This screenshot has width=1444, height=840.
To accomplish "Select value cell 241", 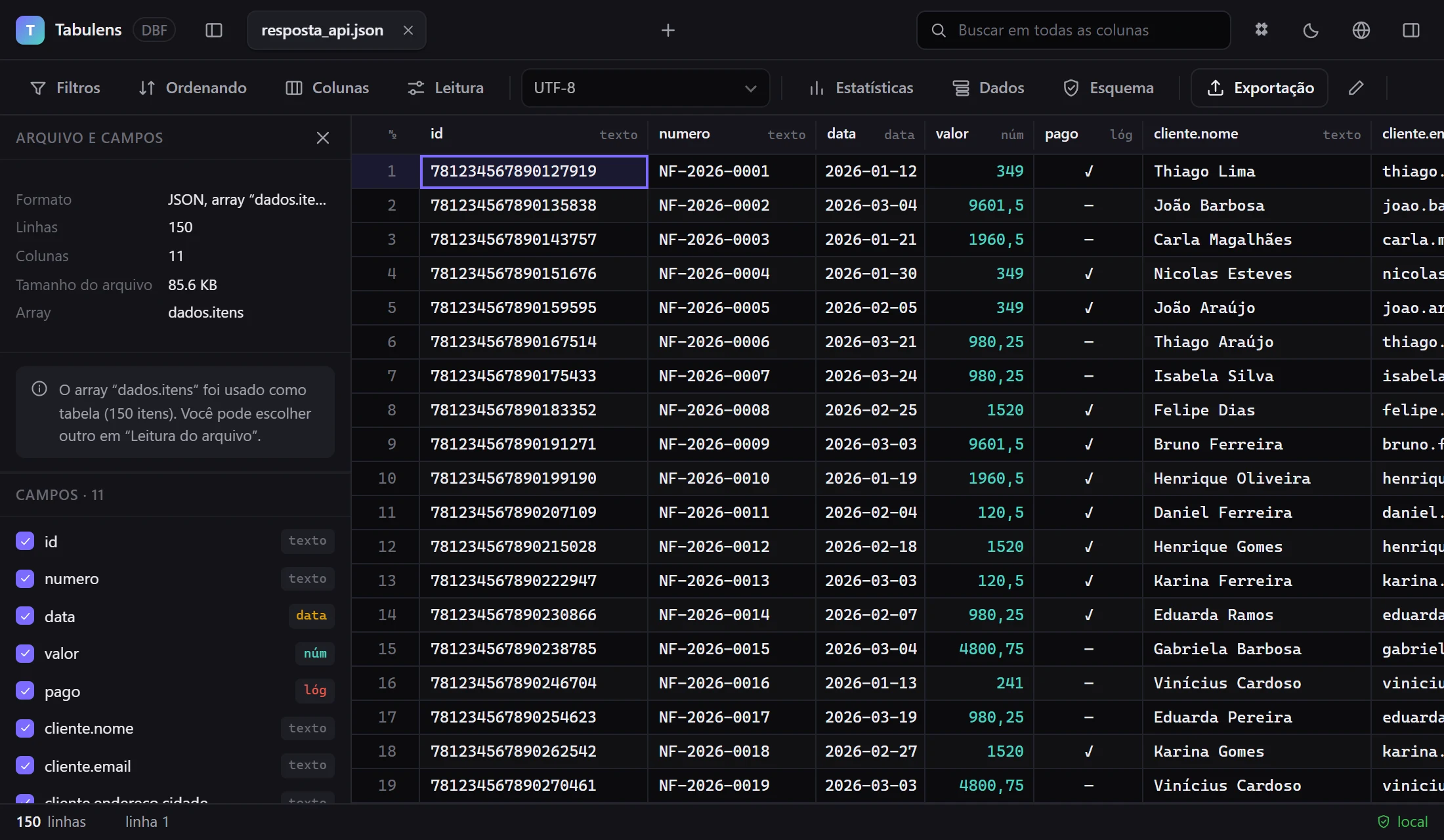I will tap(979, 683).
